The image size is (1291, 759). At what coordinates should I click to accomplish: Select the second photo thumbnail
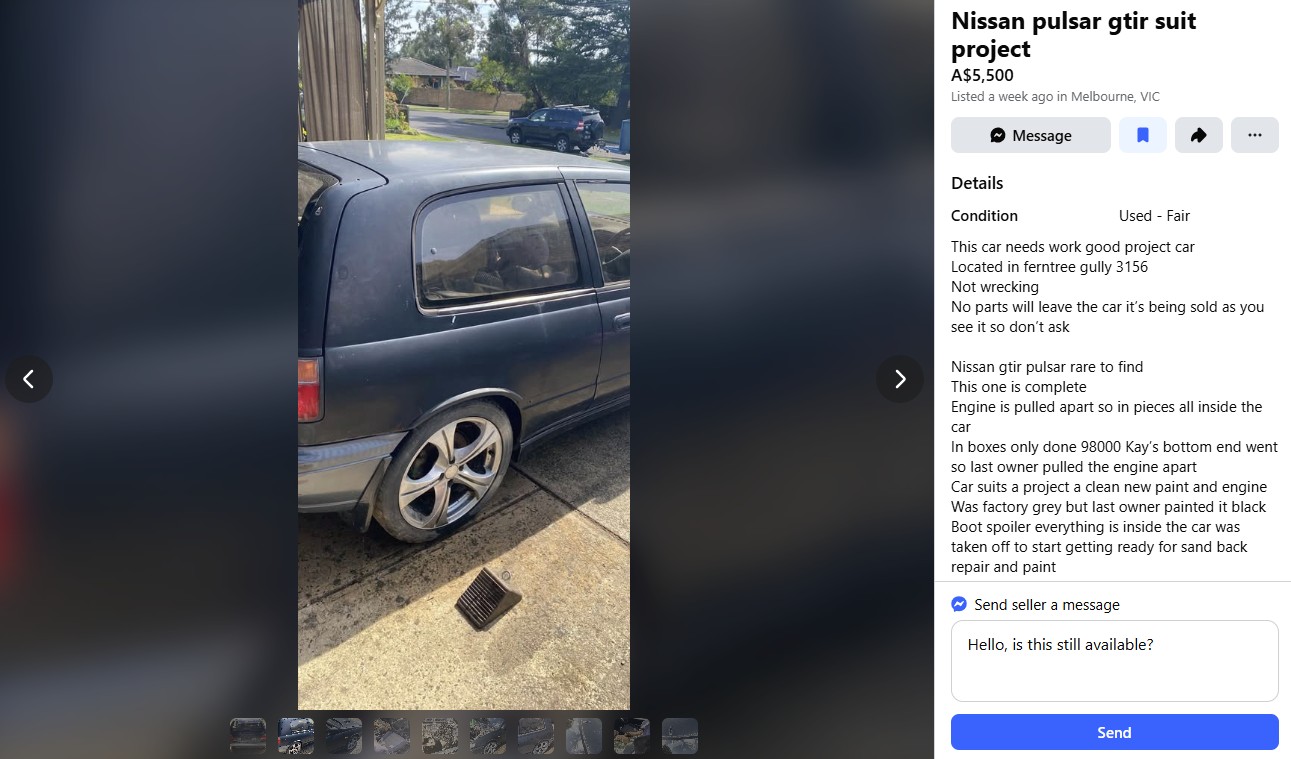pyautogui.click(x=296, y=736)
